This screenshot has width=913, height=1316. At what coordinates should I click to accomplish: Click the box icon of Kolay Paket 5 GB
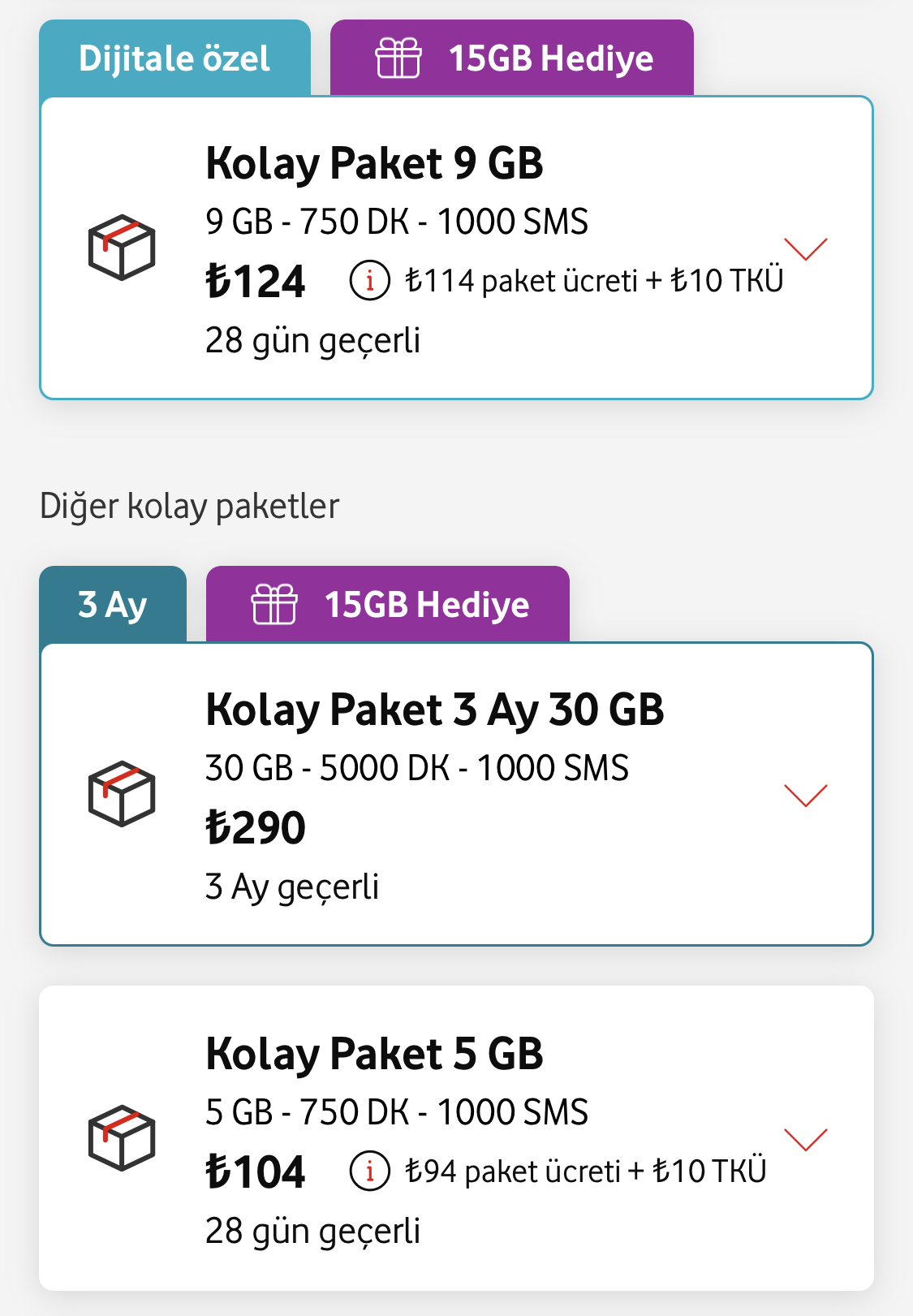(122, 1138)
